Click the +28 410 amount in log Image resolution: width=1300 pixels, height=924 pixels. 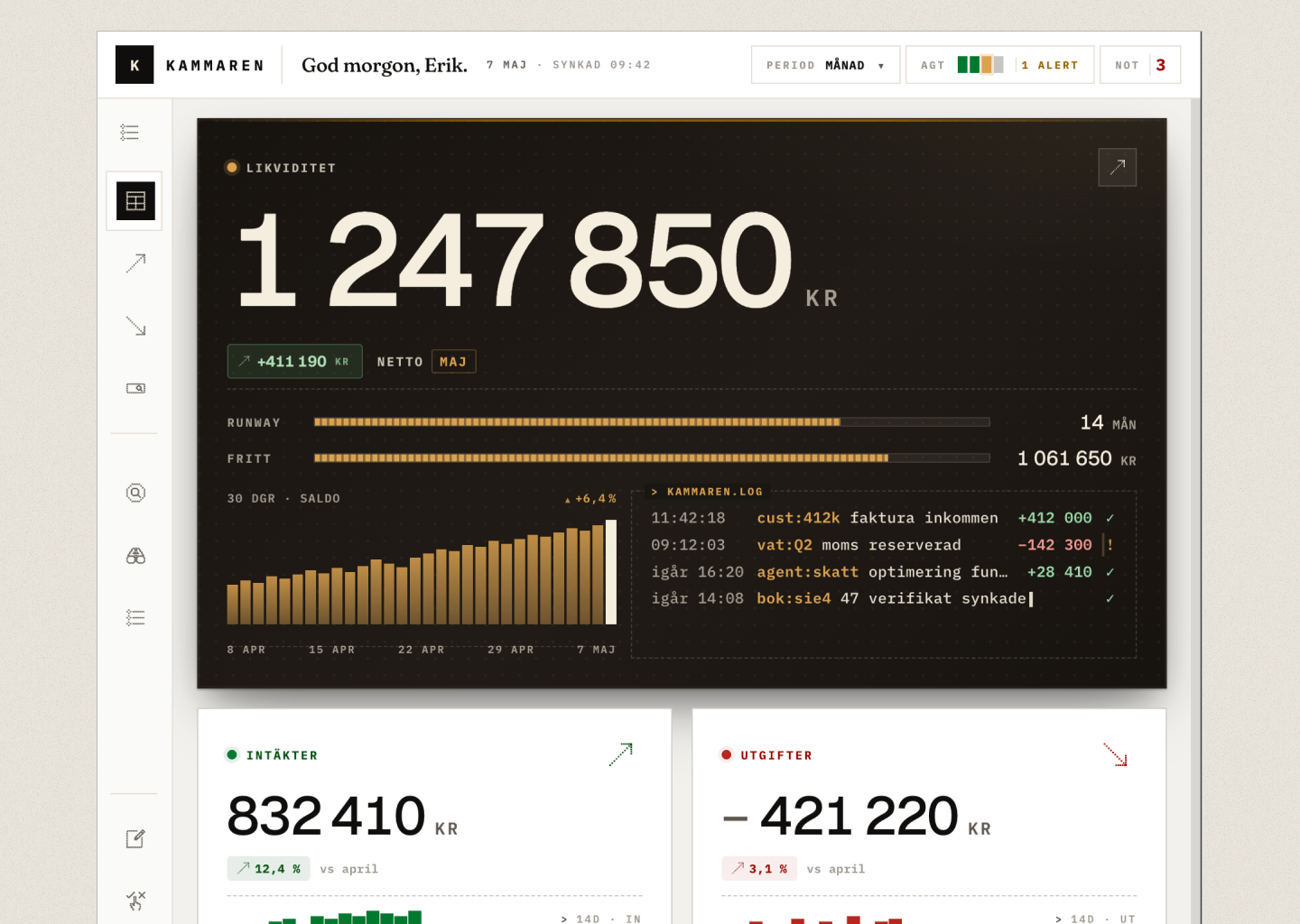coord(1059,572)
